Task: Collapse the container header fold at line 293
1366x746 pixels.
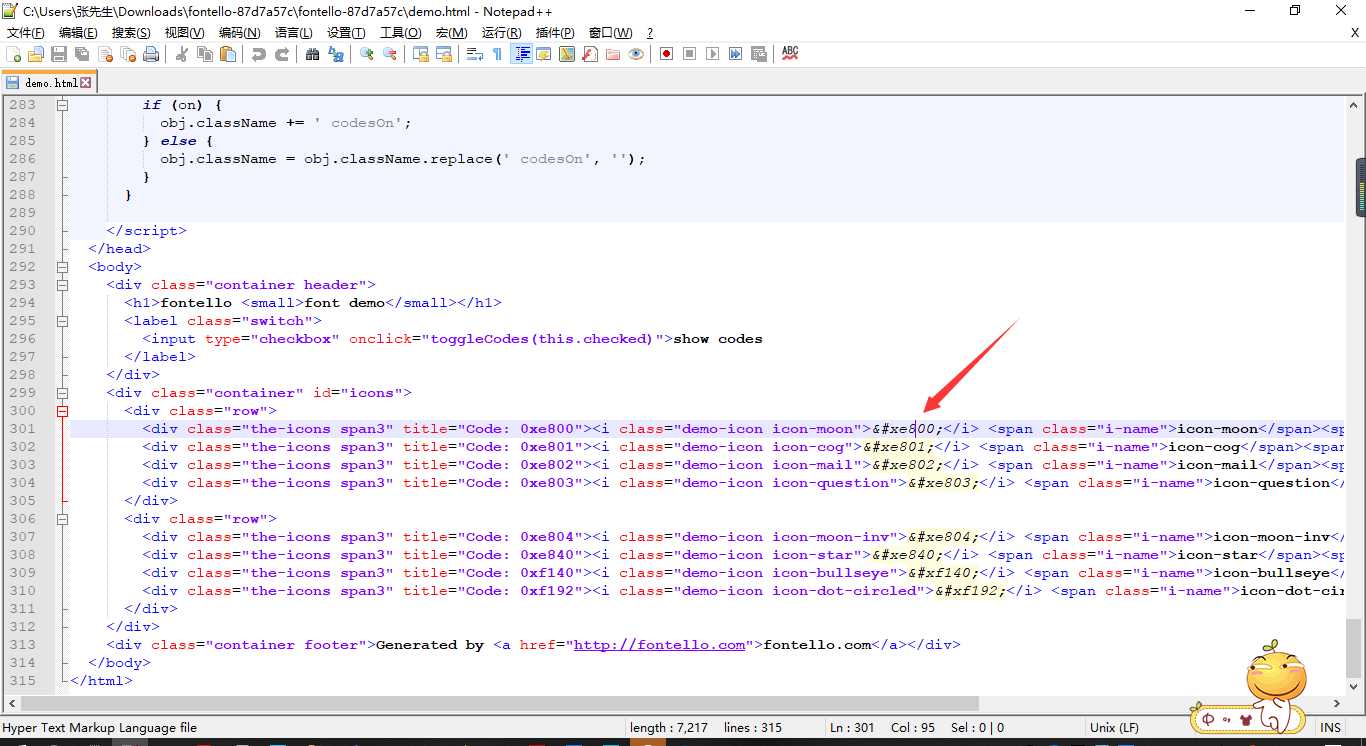Action: (62, 285)
